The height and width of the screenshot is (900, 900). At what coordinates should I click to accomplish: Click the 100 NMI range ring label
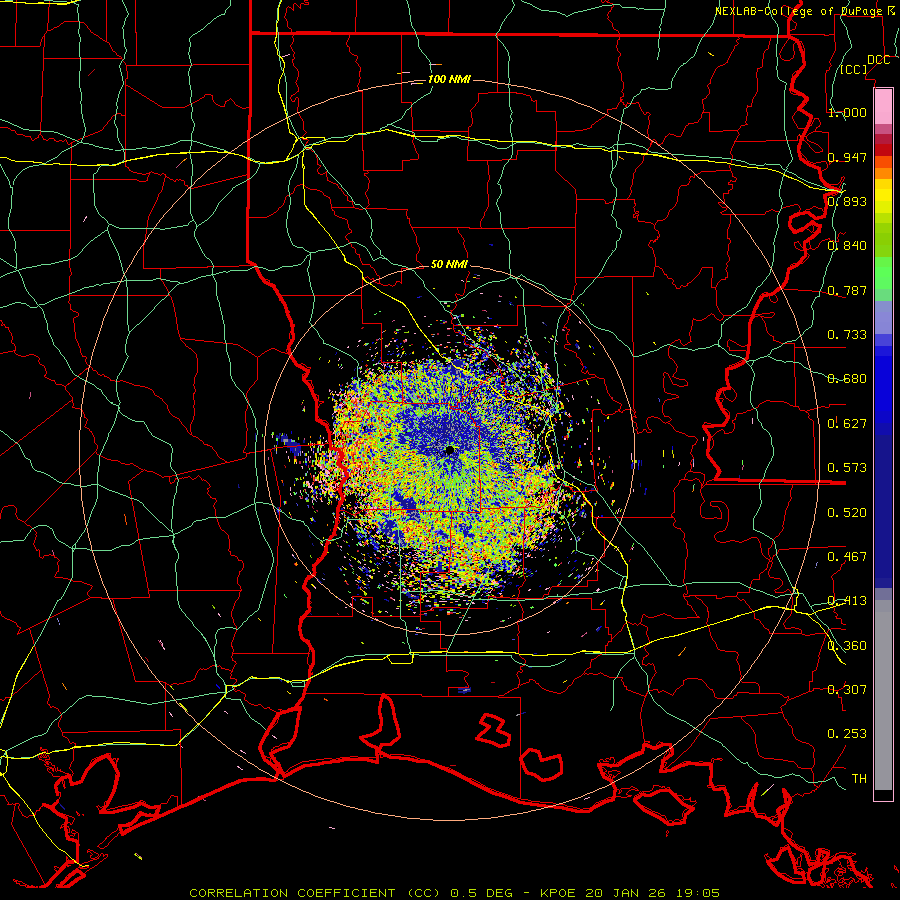tap(449, 79)
